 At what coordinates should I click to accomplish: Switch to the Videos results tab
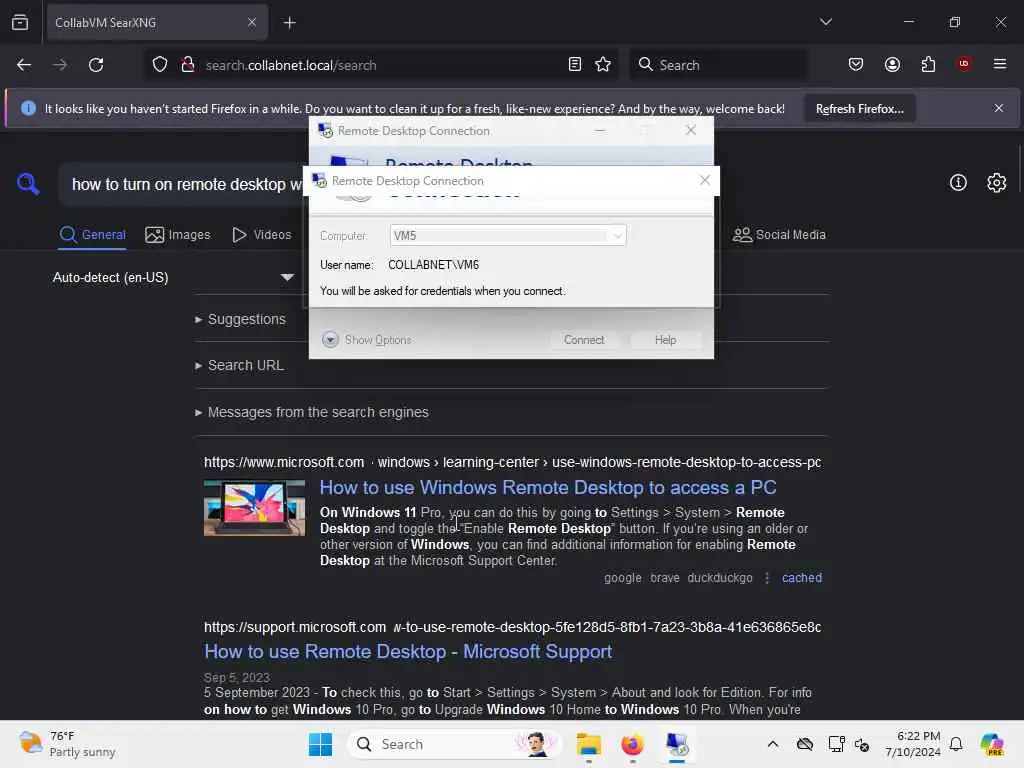(262, 234)
